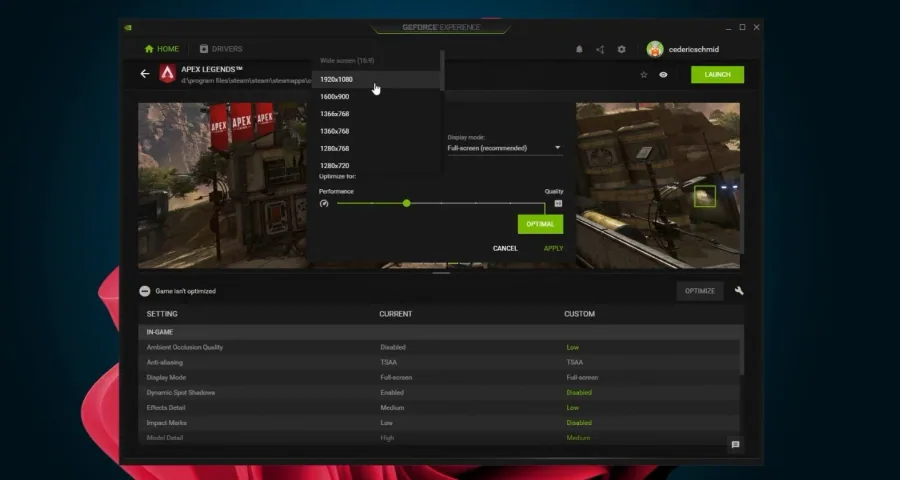Click the not-optimized status icon
This screenshot has height=480, width=900.
145,291
